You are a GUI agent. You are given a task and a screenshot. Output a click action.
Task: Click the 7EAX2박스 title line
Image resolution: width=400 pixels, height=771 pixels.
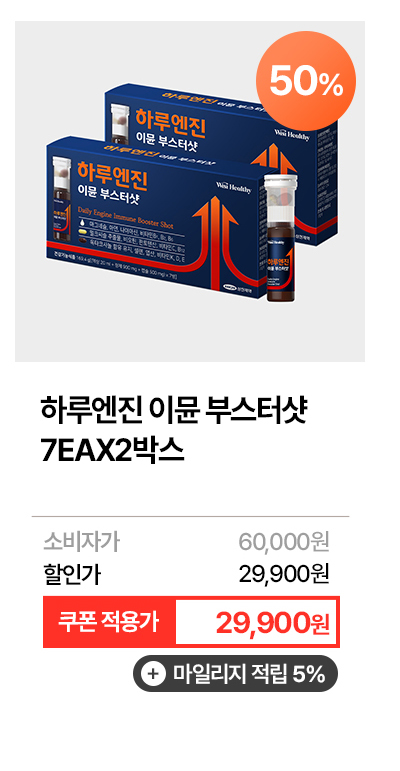pos(113,451)
